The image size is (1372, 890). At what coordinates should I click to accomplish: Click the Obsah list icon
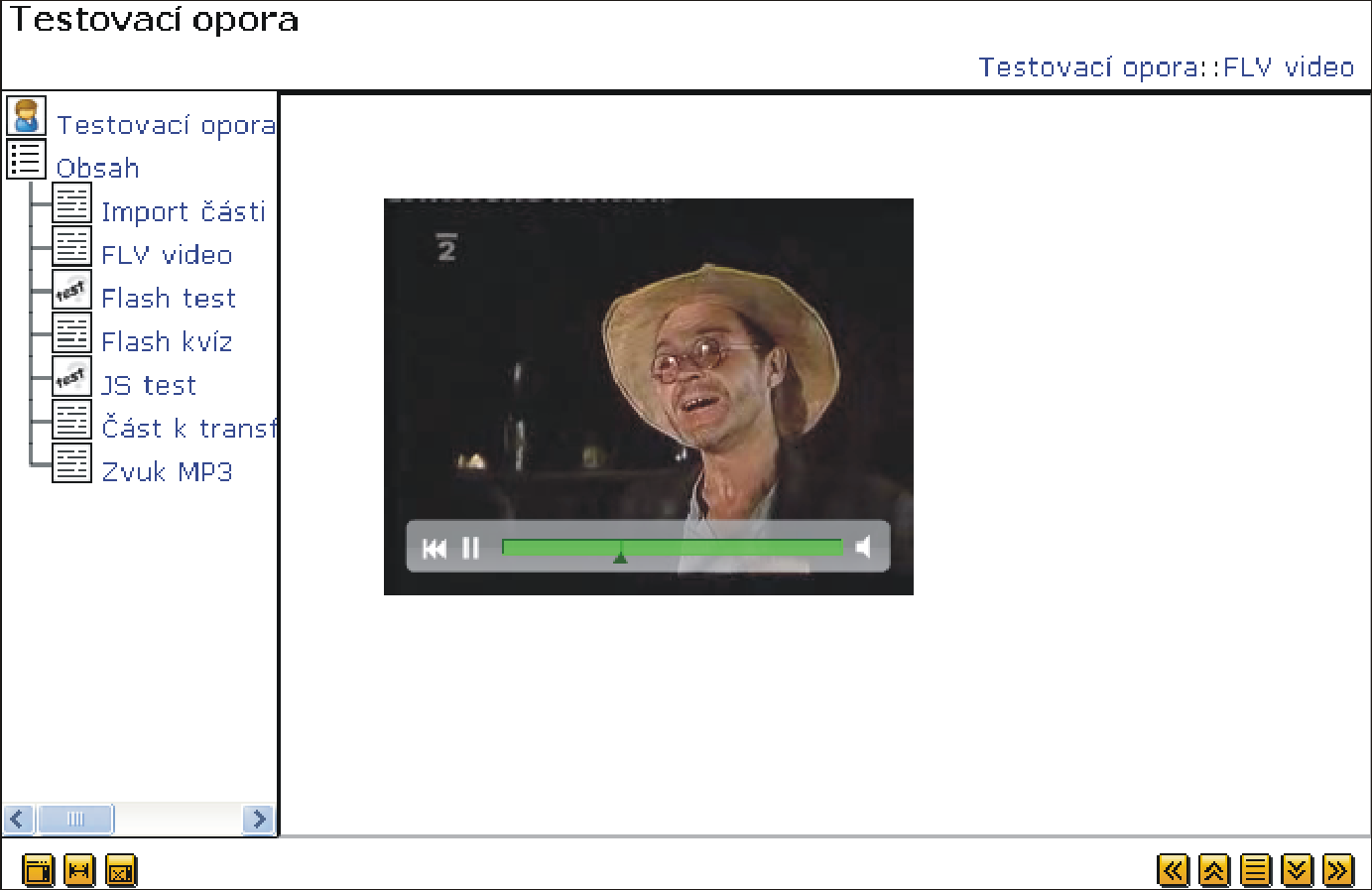[26, 159]
